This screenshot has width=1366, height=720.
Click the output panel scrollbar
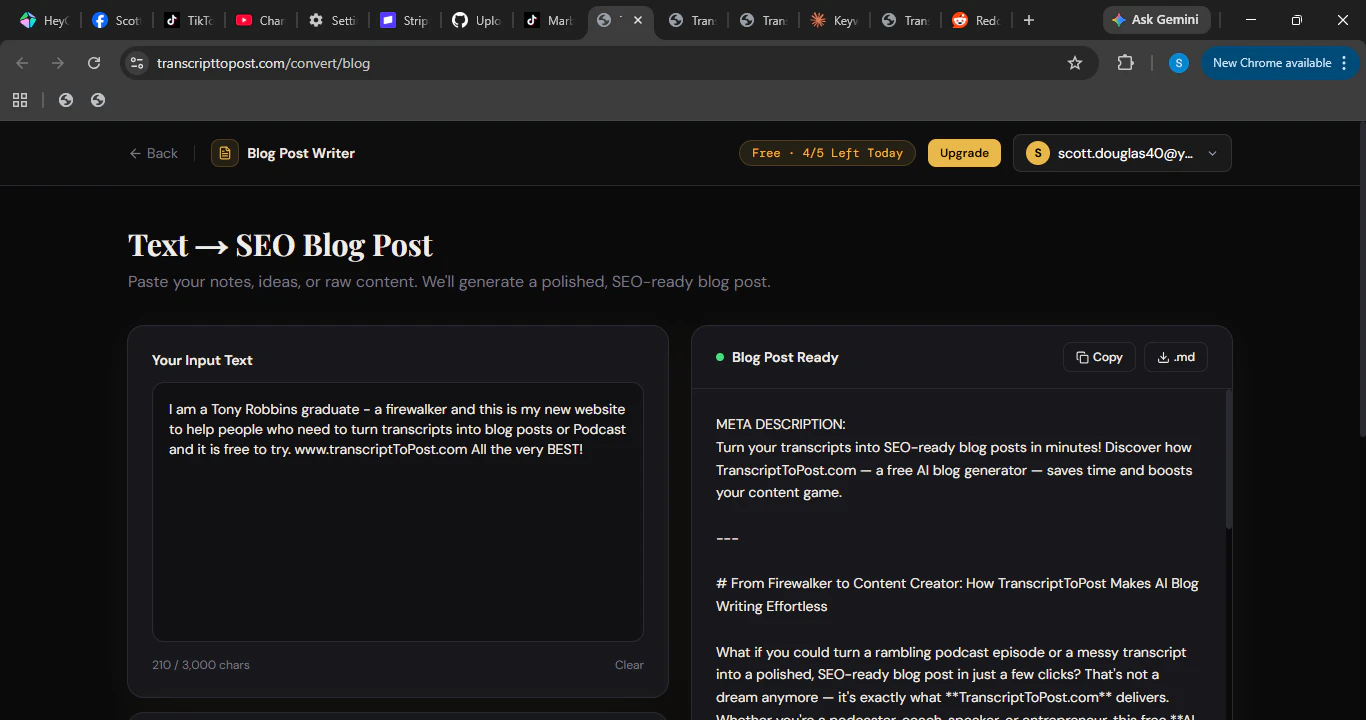point(1228,460)
